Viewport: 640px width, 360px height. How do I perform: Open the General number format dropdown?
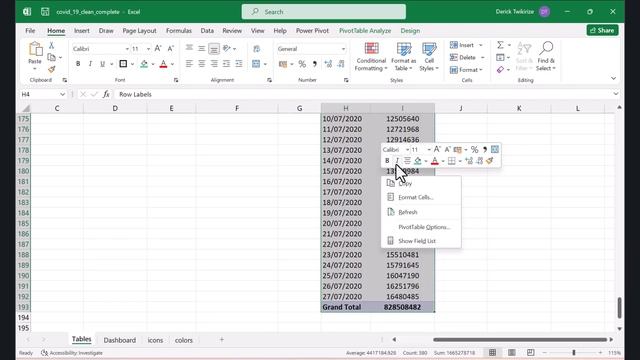tap(343, 49)
